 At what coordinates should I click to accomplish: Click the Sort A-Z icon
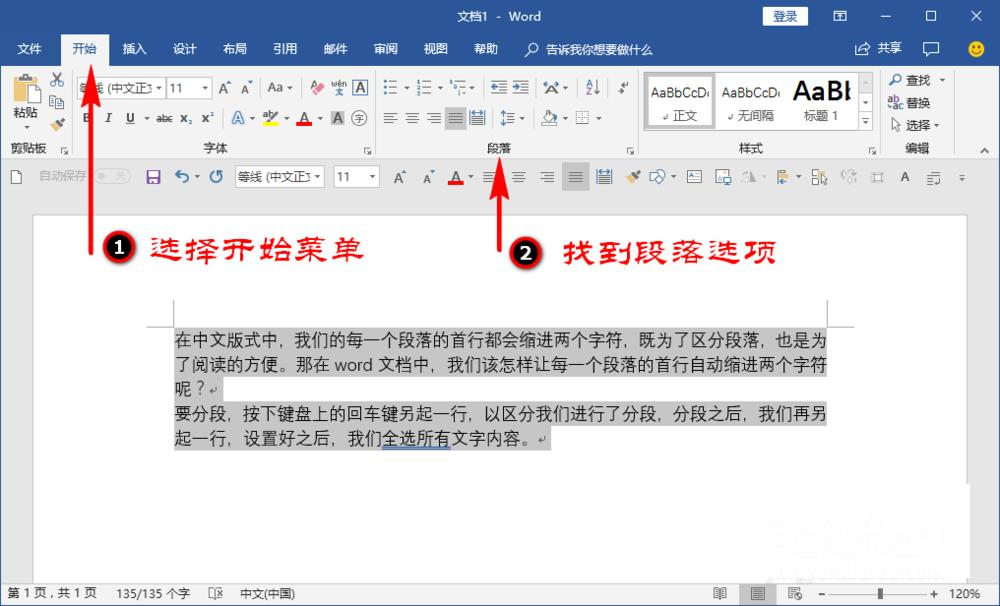[x=592, y=87]
